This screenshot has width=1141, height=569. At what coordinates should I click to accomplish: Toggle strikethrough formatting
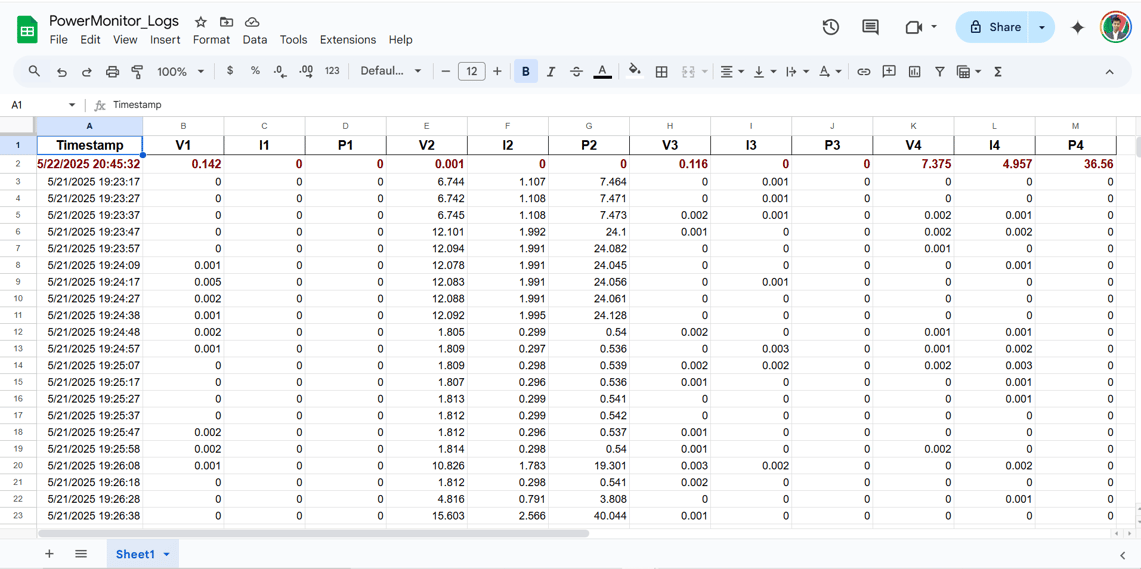[576, 71]
